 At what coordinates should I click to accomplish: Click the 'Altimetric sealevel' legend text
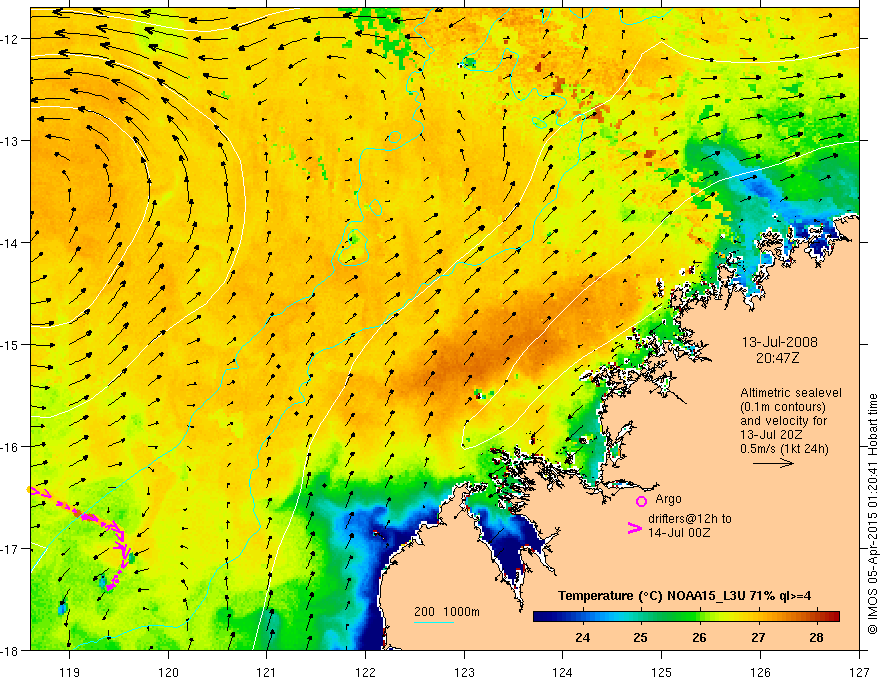[791, 393]
